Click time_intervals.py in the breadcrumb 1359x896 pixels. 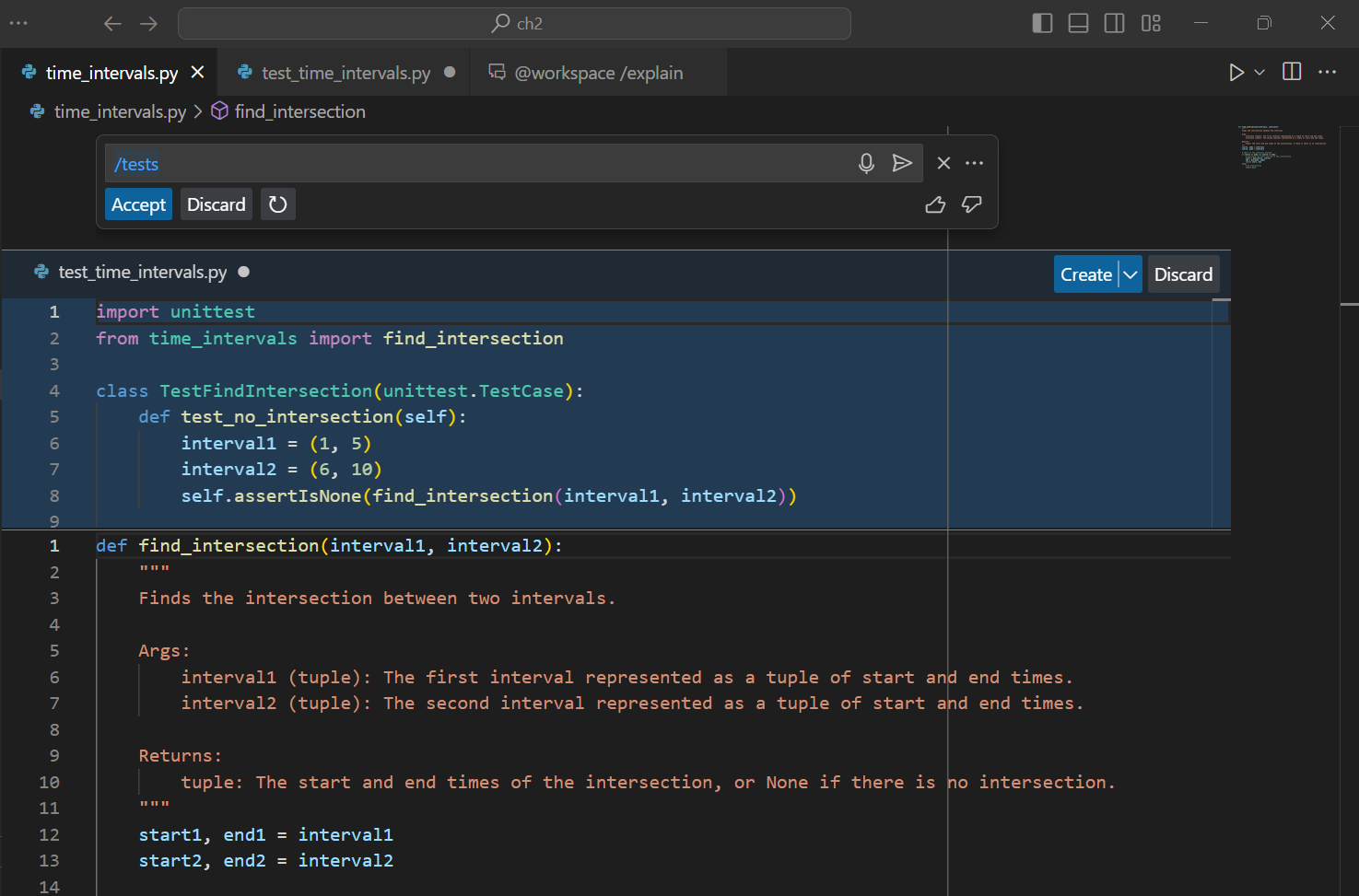pyautogui.click(x=120, y=111)
